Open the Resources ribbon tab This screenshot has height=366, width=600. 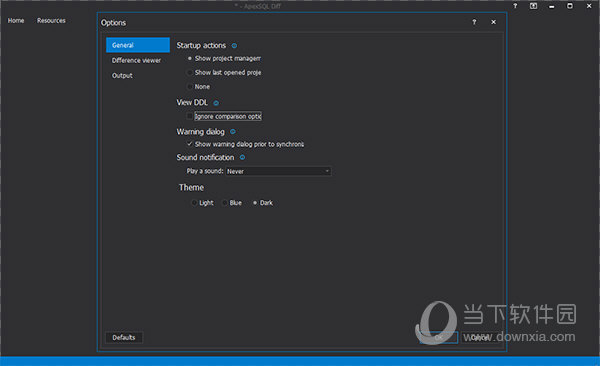tap(51, 21)
